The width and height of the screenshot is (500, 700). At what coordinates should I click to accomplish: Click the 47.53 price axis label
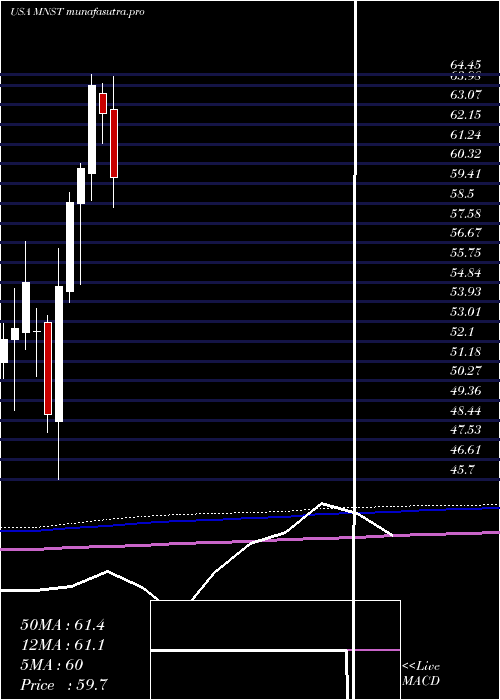[x=466, y=430]
